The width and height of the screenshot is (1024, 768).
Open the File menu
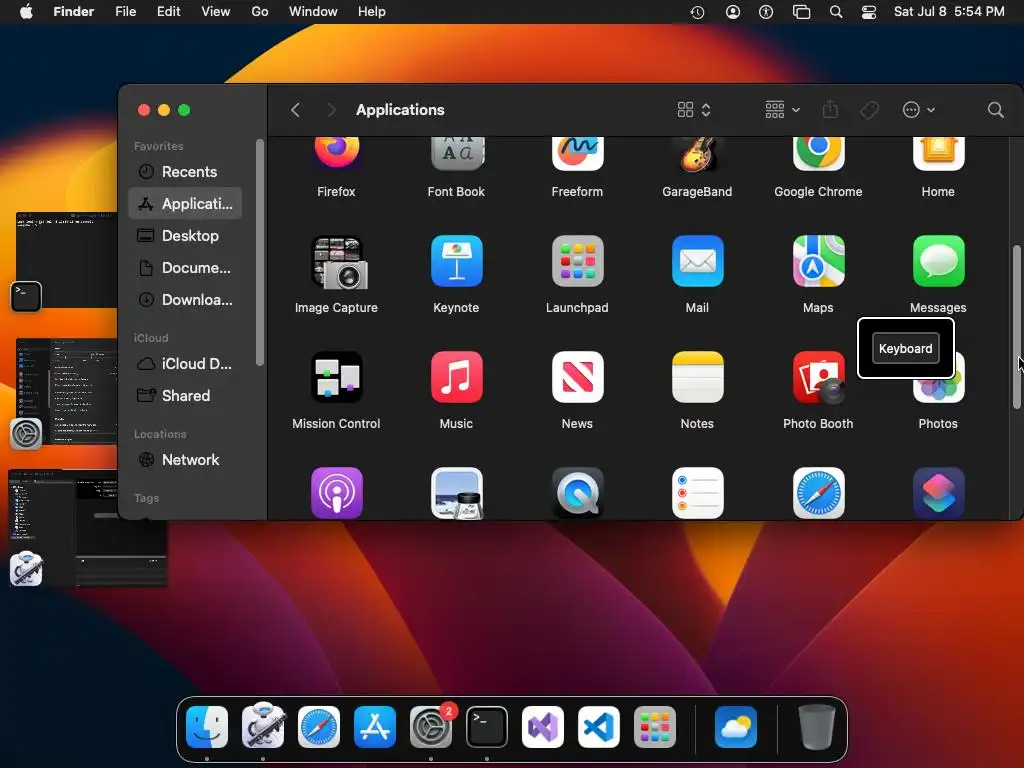click(125, 12)
